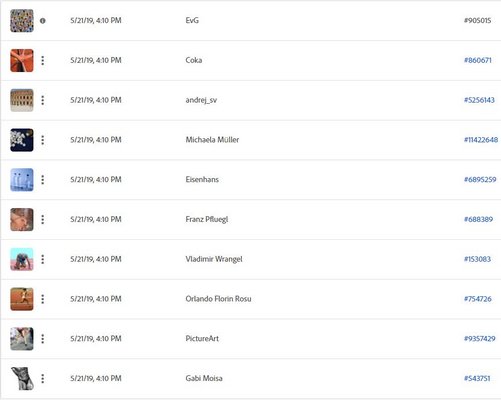Open the three-dot menu for Coka
This screenshot has height=400, width=501.
(x=43, y=60)
